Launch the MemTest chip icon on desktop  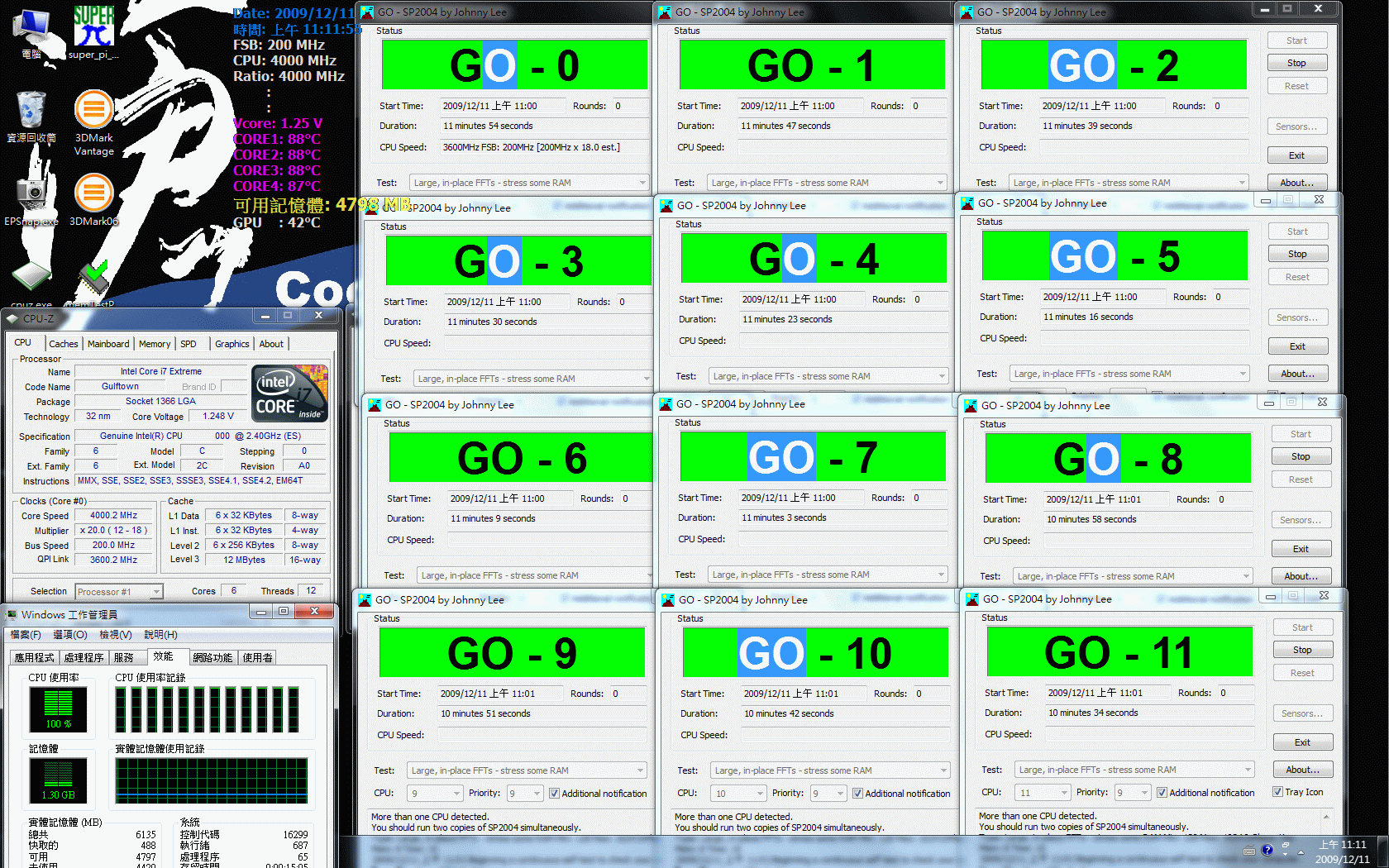coord(93,283)
